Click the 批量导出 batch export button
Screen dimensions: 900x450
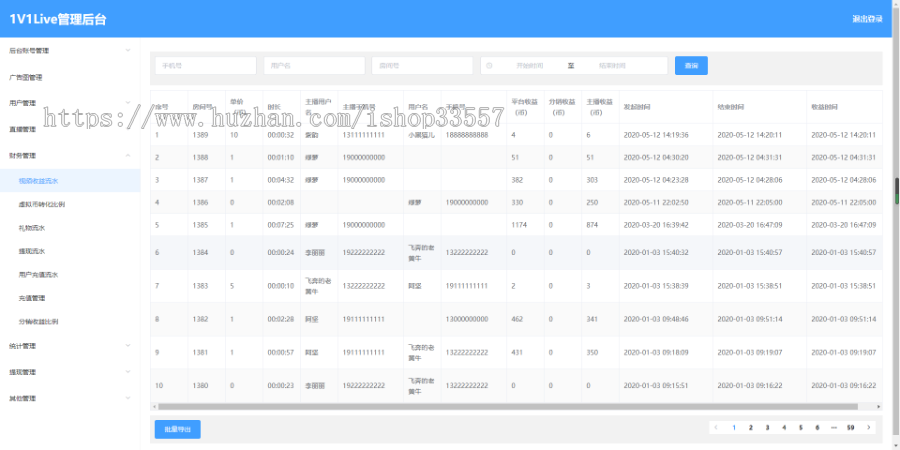pyautogui.click(x=177, y=429)
